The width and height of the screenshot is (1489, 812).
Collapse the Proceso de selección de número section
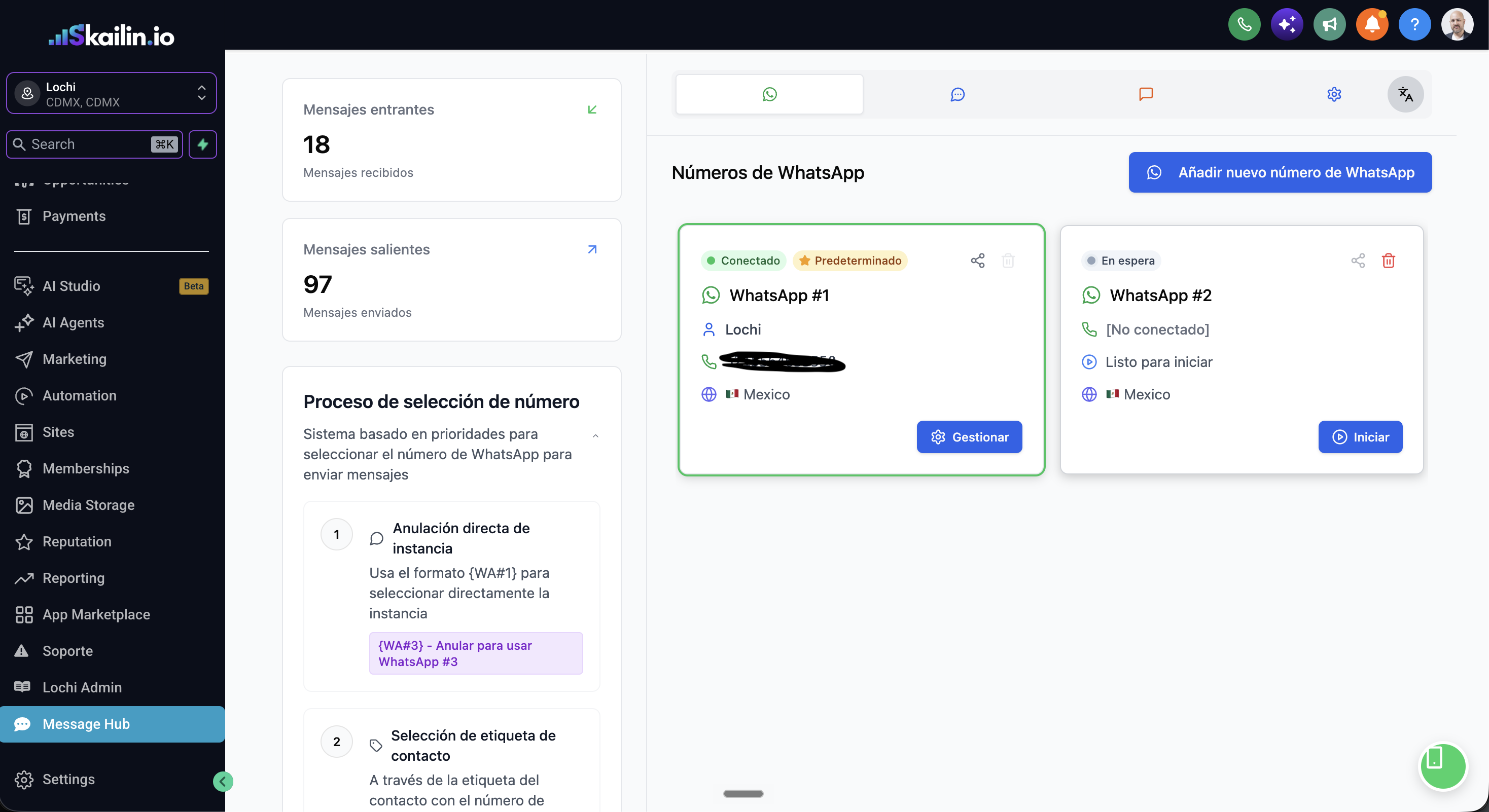(595, 435)
